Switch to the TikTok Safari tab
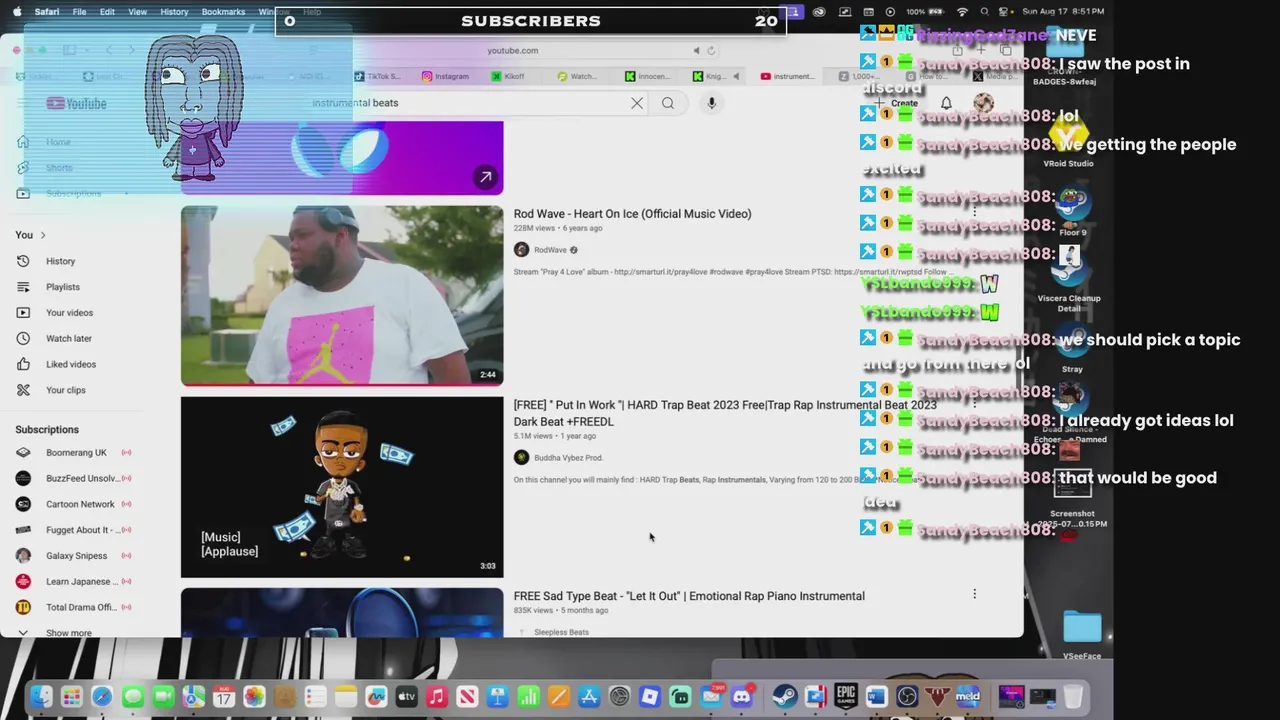The height and width of the screenshot is (720, 1280). (378, 76)
